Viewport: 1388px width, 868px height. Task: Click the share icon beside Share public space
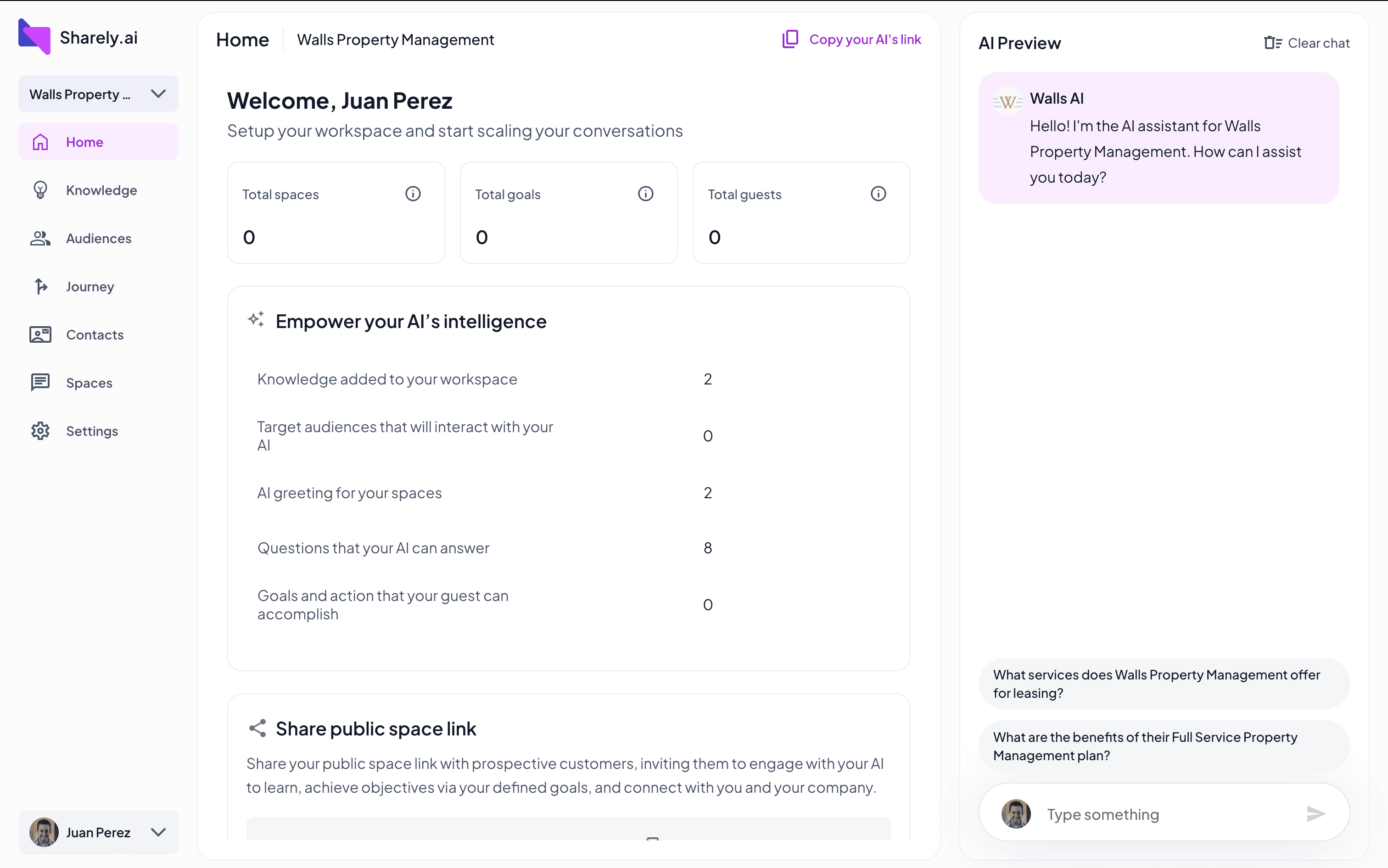[257, 729]
